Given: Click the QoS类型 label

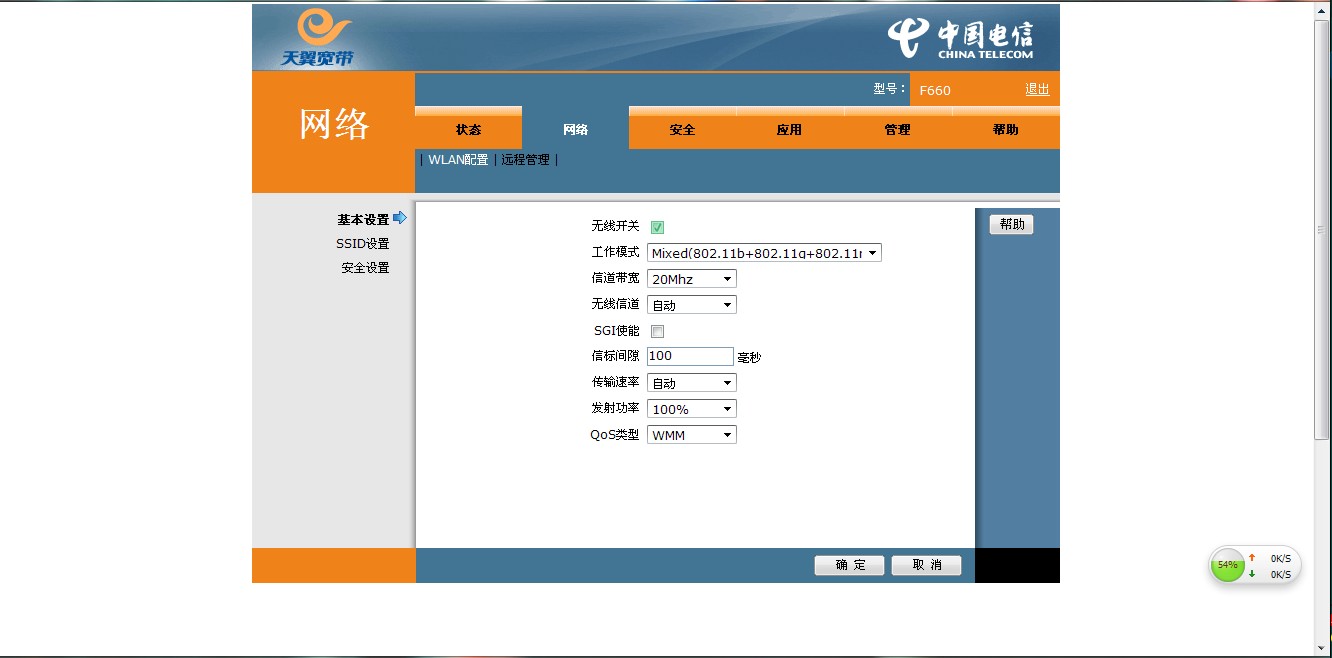Looking at the screenshot, I should point(614,434).
